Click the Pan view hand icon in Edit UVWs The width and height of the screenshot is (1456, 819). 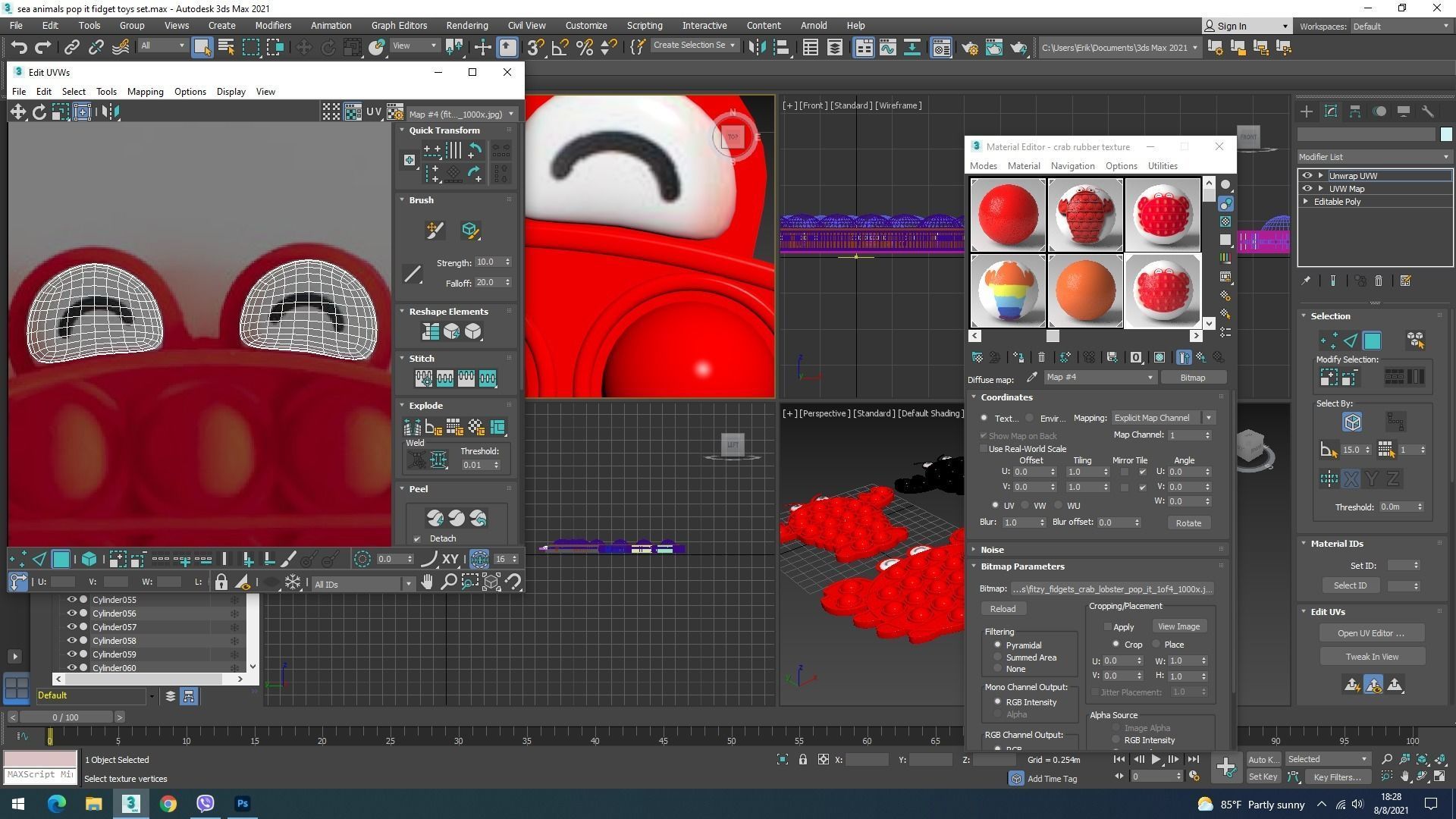(427, 582)
